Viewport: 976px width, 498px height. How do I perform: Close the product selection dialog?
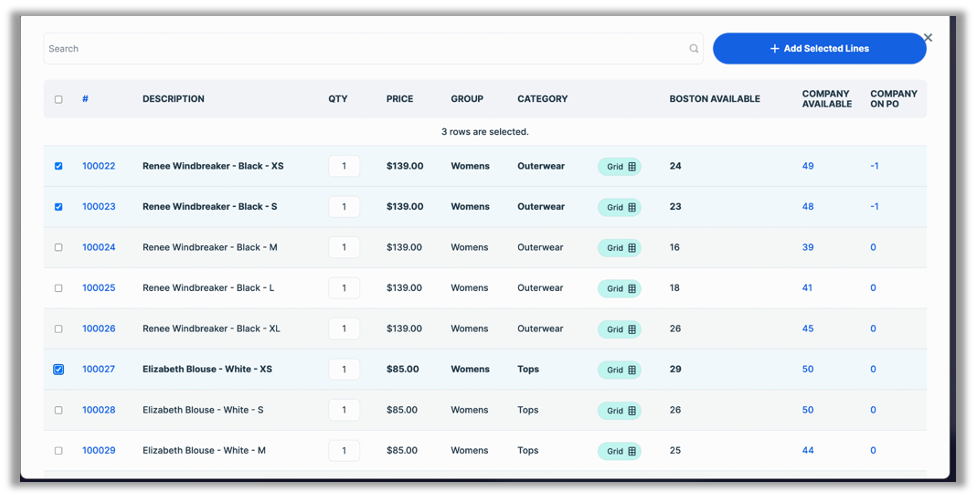(928, 38)
